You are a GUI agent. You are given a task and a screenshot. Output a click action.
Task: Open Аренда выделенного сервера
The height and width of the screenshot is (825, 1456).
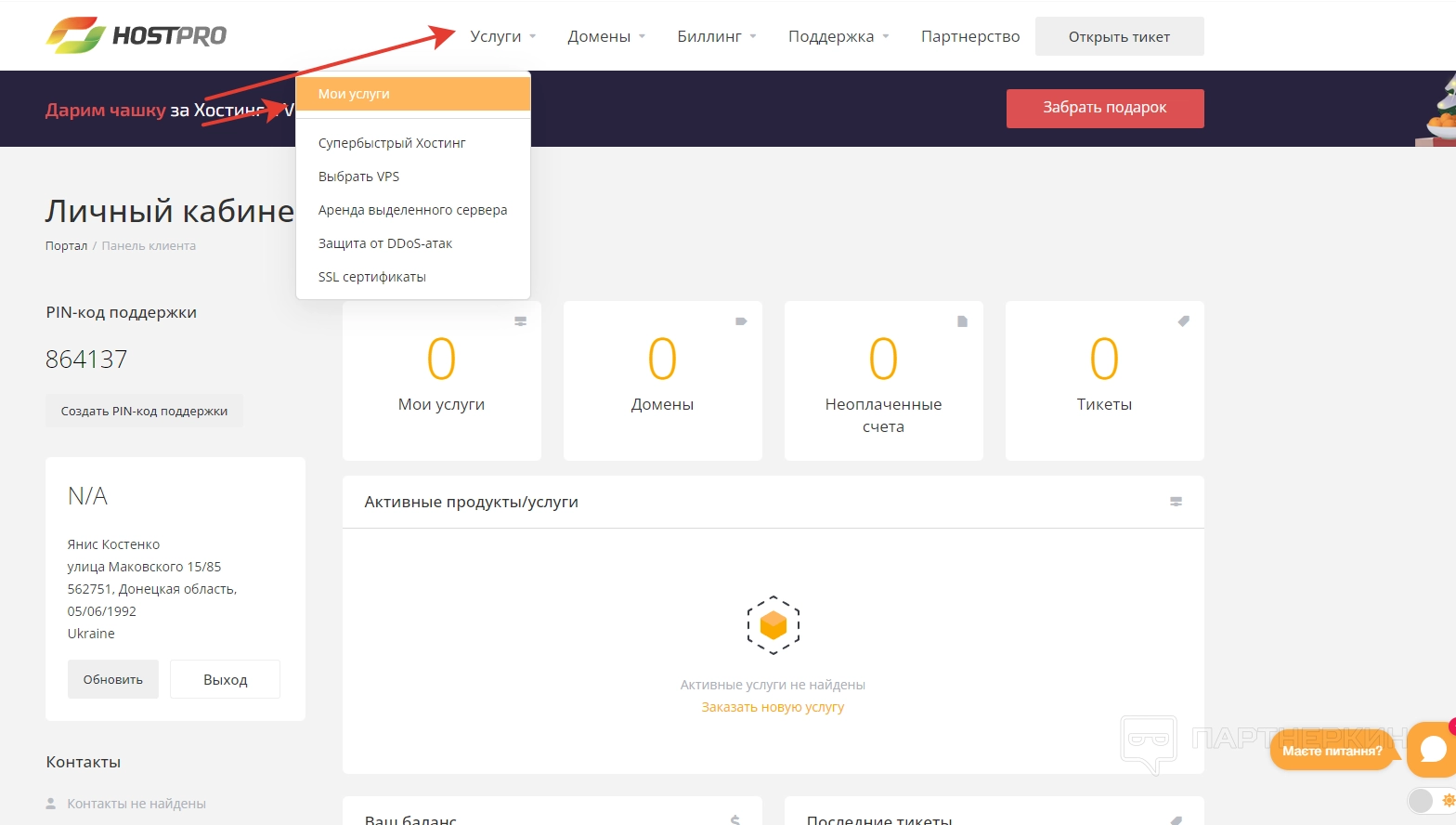coord(413,210)
